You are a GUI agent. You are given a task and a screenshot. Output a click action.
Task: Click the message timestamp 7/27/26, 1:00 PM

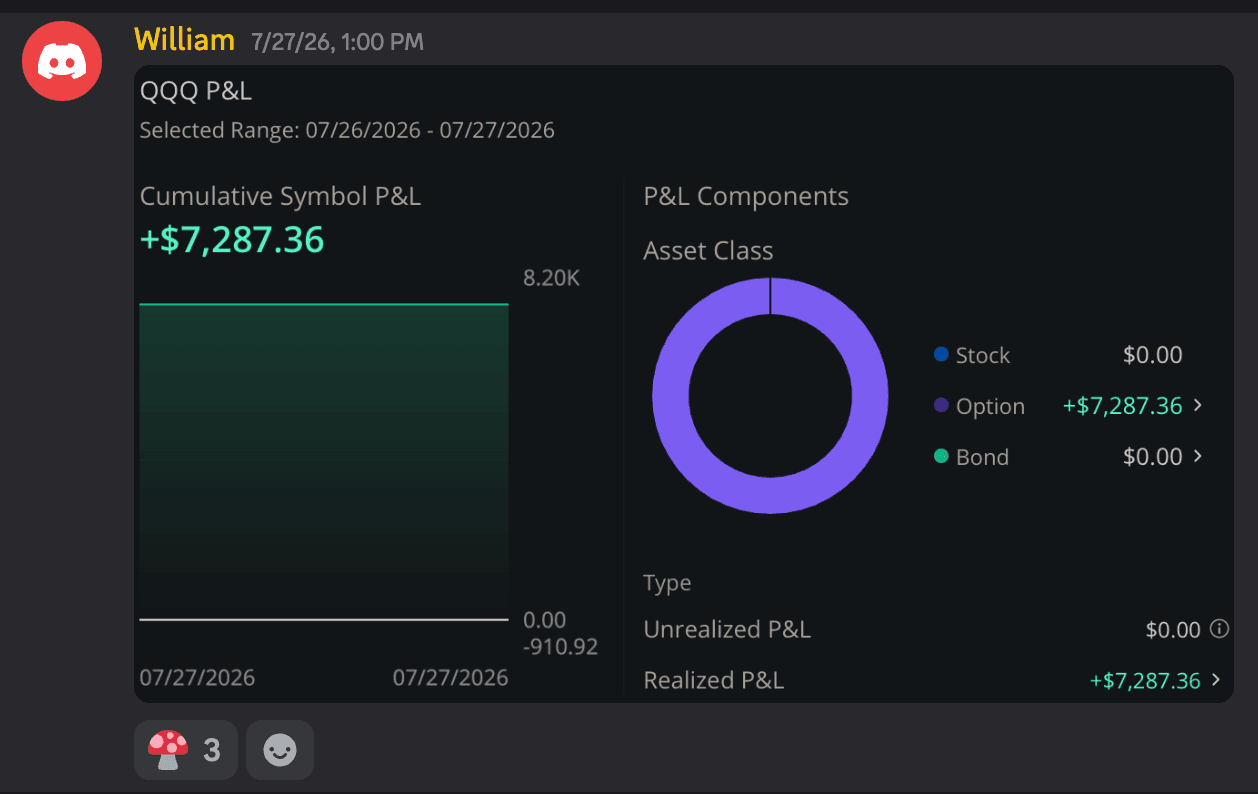(x=337, y=42)
